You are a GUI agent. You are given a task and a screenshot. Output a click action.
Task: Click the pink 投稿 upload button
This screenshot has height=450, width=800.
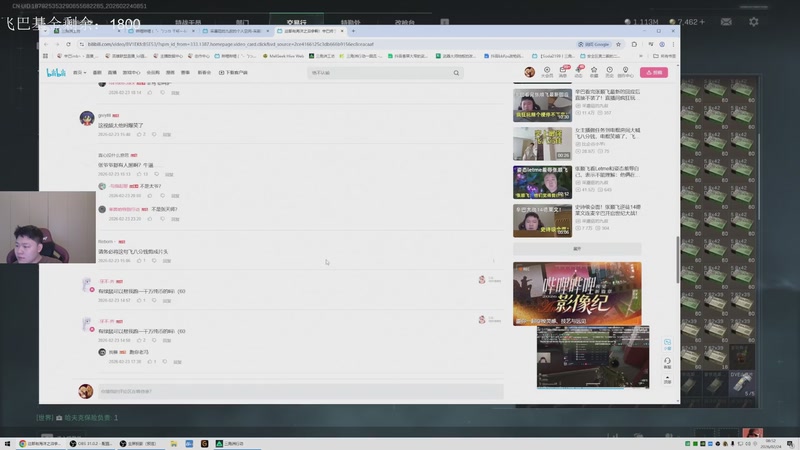click(x=654, y=72)
